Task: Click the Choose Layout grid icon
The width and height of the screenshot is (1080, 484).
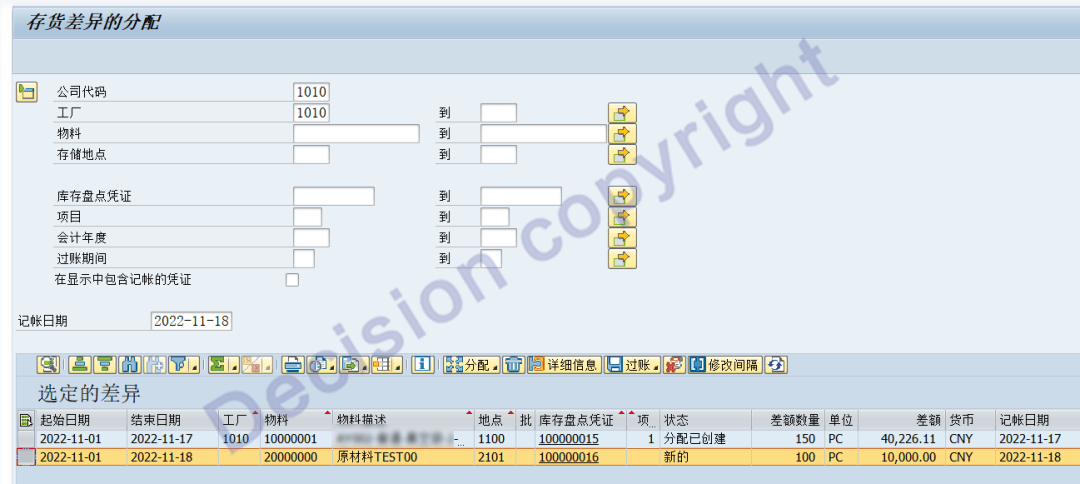Action: pyautogui.click(x=382, y=365)
